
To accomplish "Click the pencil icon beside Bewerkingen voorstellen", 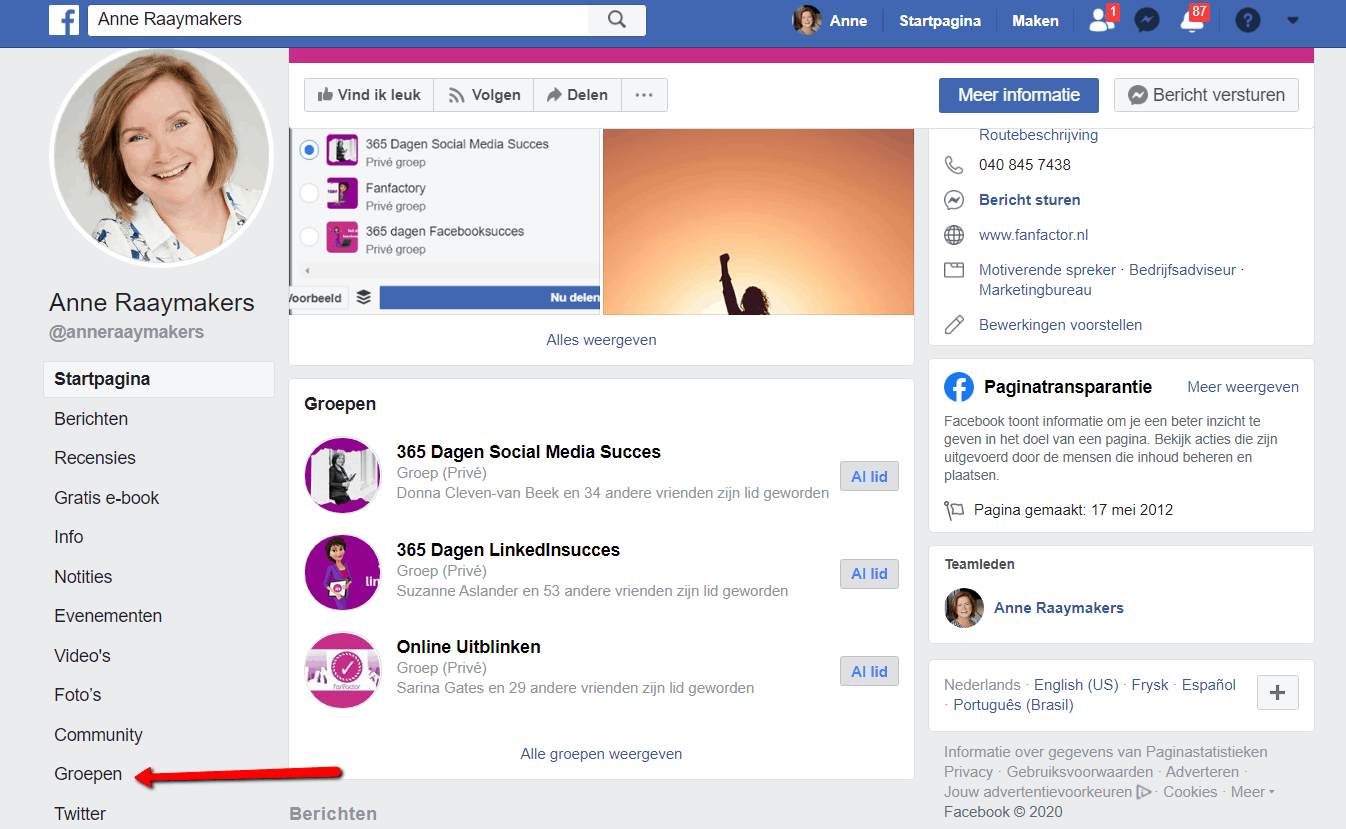I will pos(954,325).
